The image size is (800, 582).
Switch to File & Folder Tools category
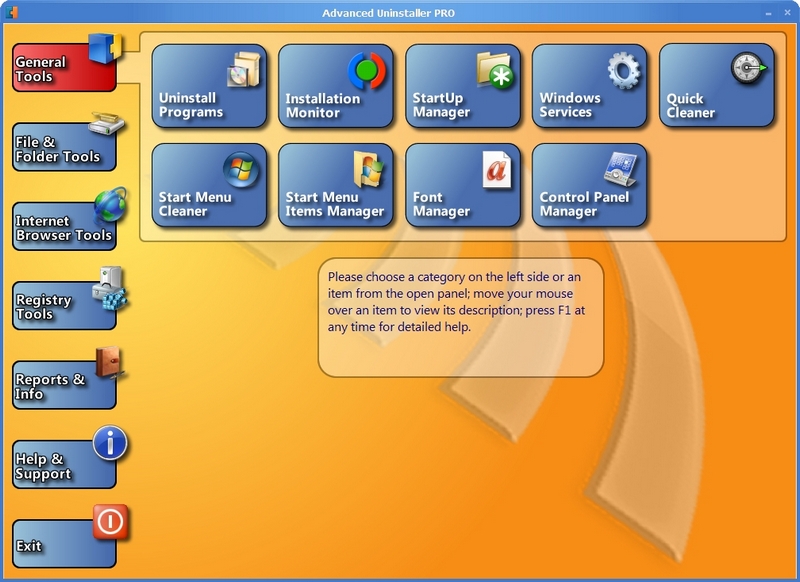(x=64, y=146)
